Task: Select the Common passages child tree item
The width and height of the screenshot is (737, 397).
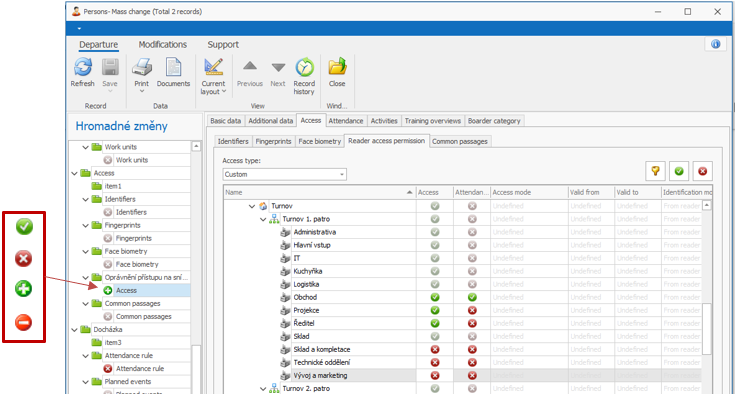Action: pos(143,317)
